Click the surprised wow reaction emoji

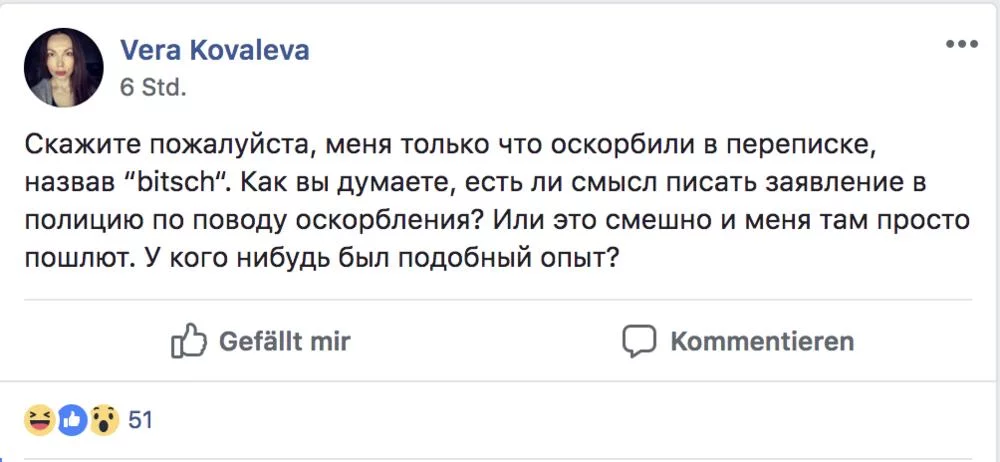[x=104, y=420]
